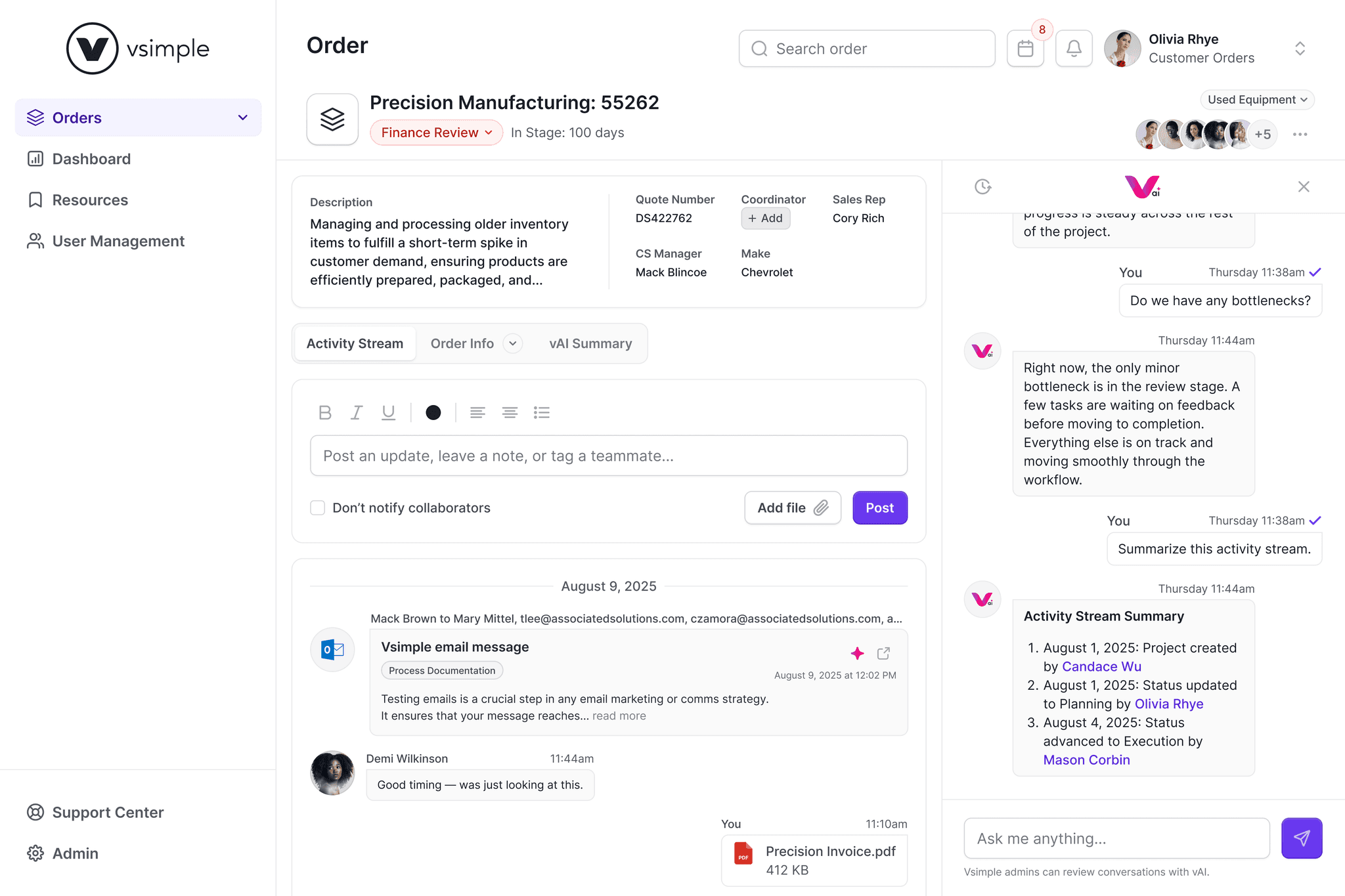Expand the Used Equipment dropdown
This screenshot has width=1345, height=896.
coord(1257,100)
